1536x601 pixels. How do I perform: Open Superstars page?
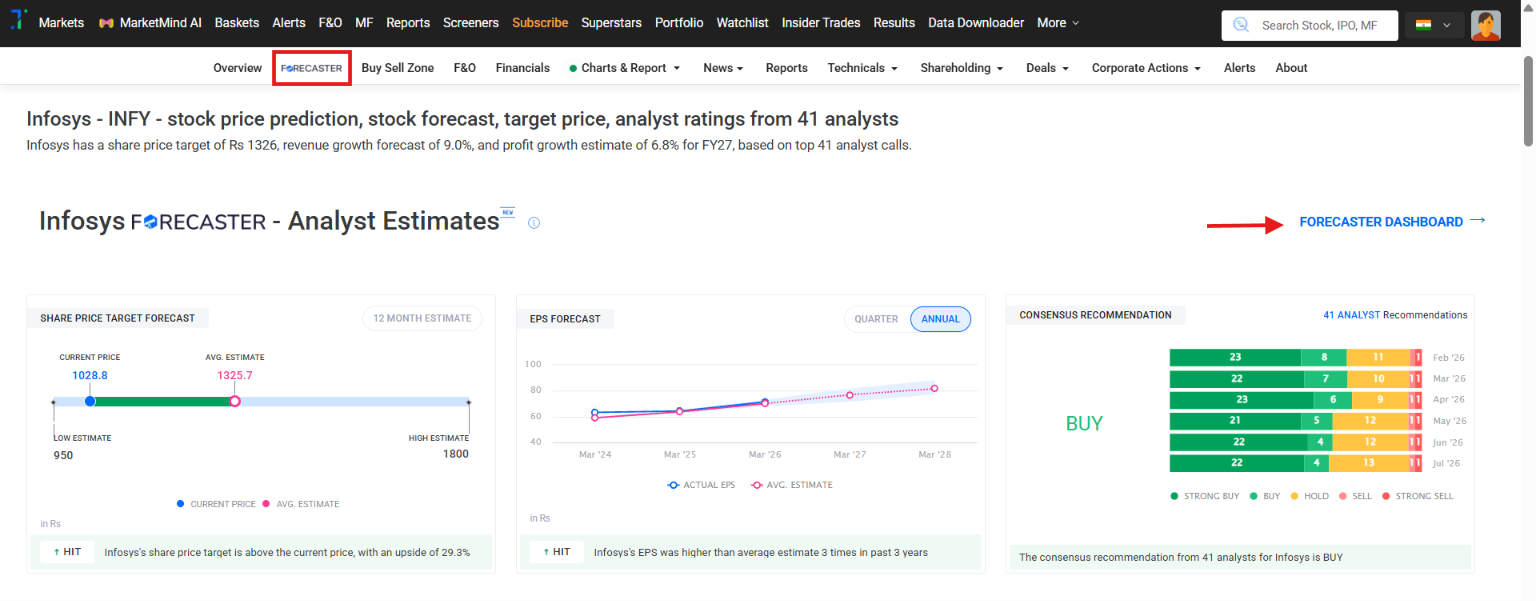[611, 22]
